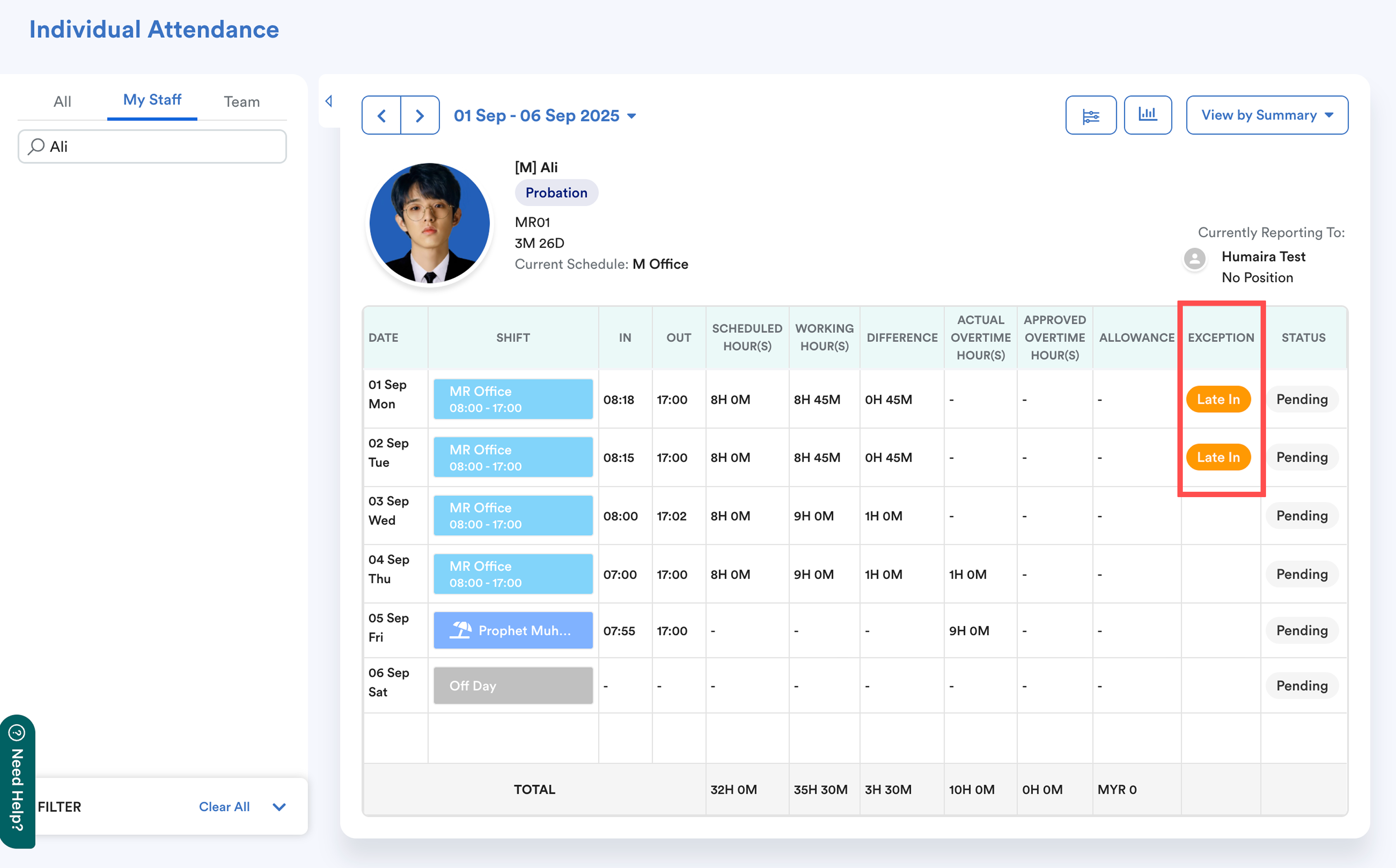Collapse the staff sidebar with triangle arrow
The image size is (1396, 868).
329,101
